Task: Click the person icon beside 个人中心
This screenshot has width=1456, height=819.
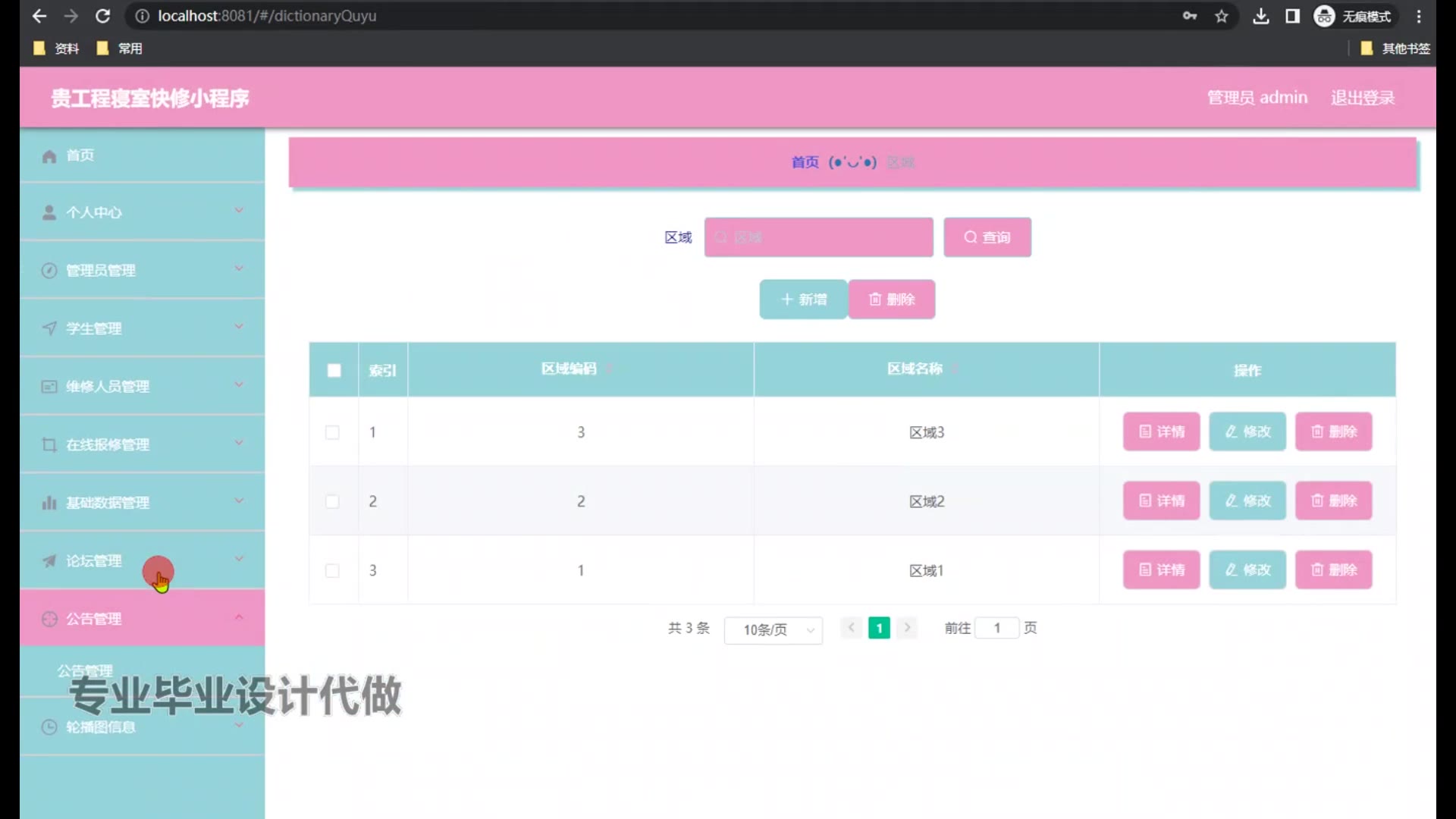Action: point(49,213)
